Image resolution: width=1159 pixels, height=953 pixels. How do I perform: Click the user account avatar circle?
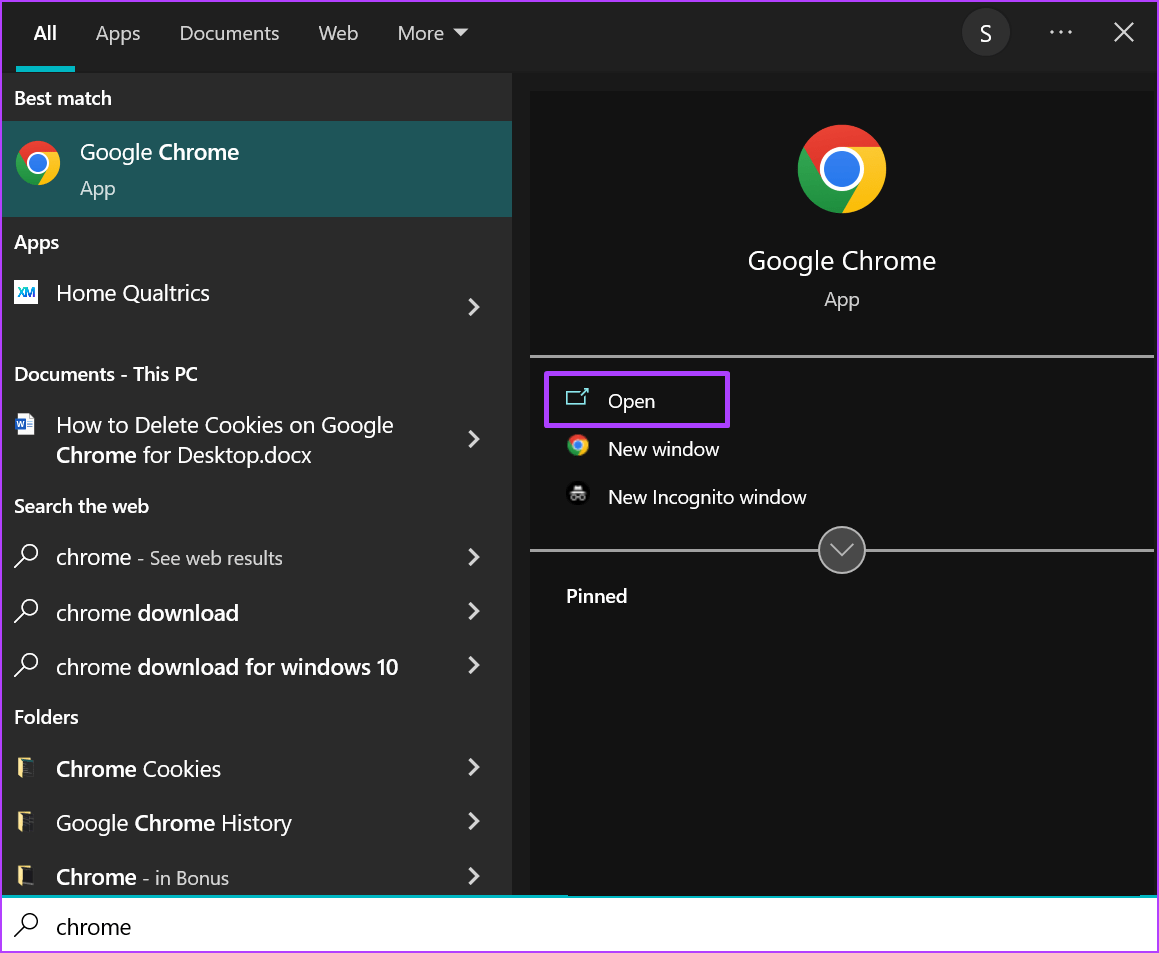pos(985,32)
